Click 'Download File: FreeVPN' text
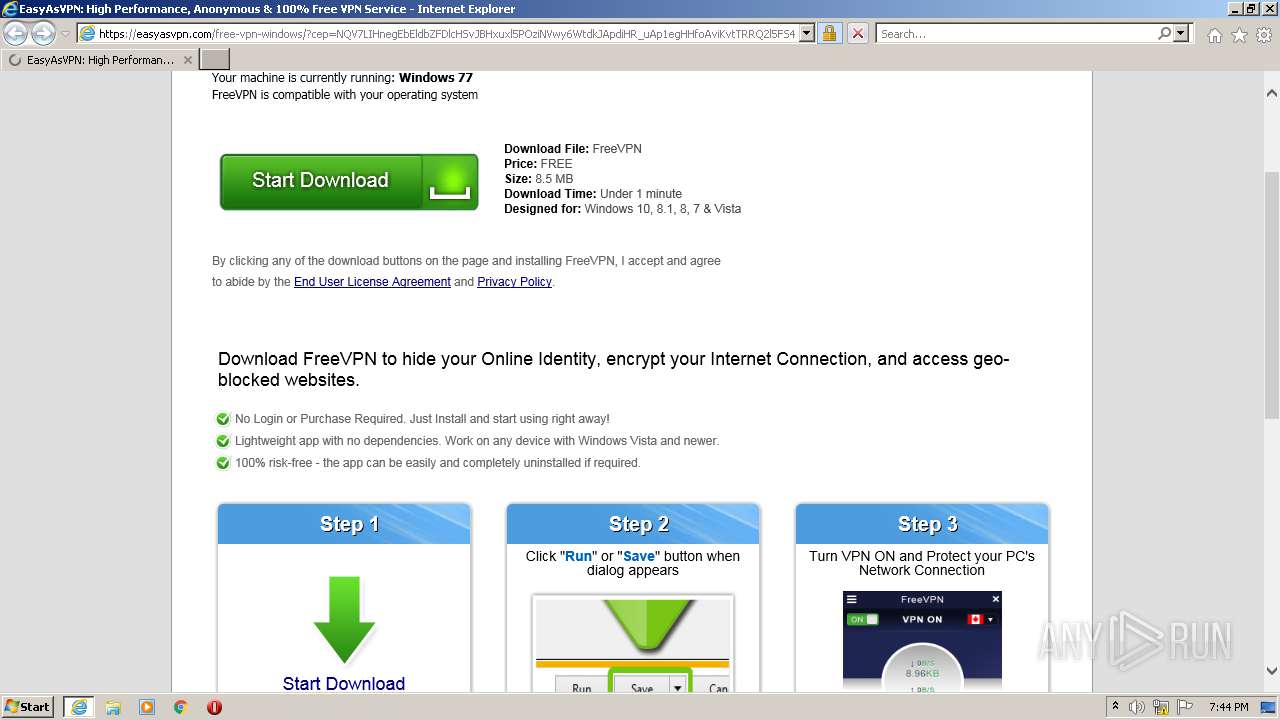 [573, 149]
